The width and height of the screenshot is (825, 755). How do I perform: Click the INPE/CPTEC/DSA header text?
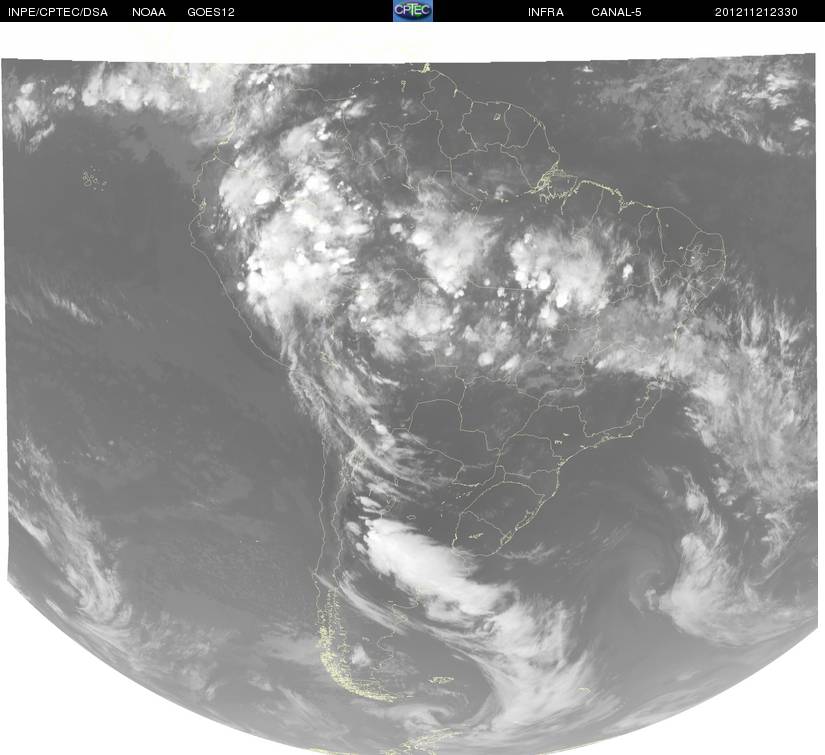pos(58,12)
